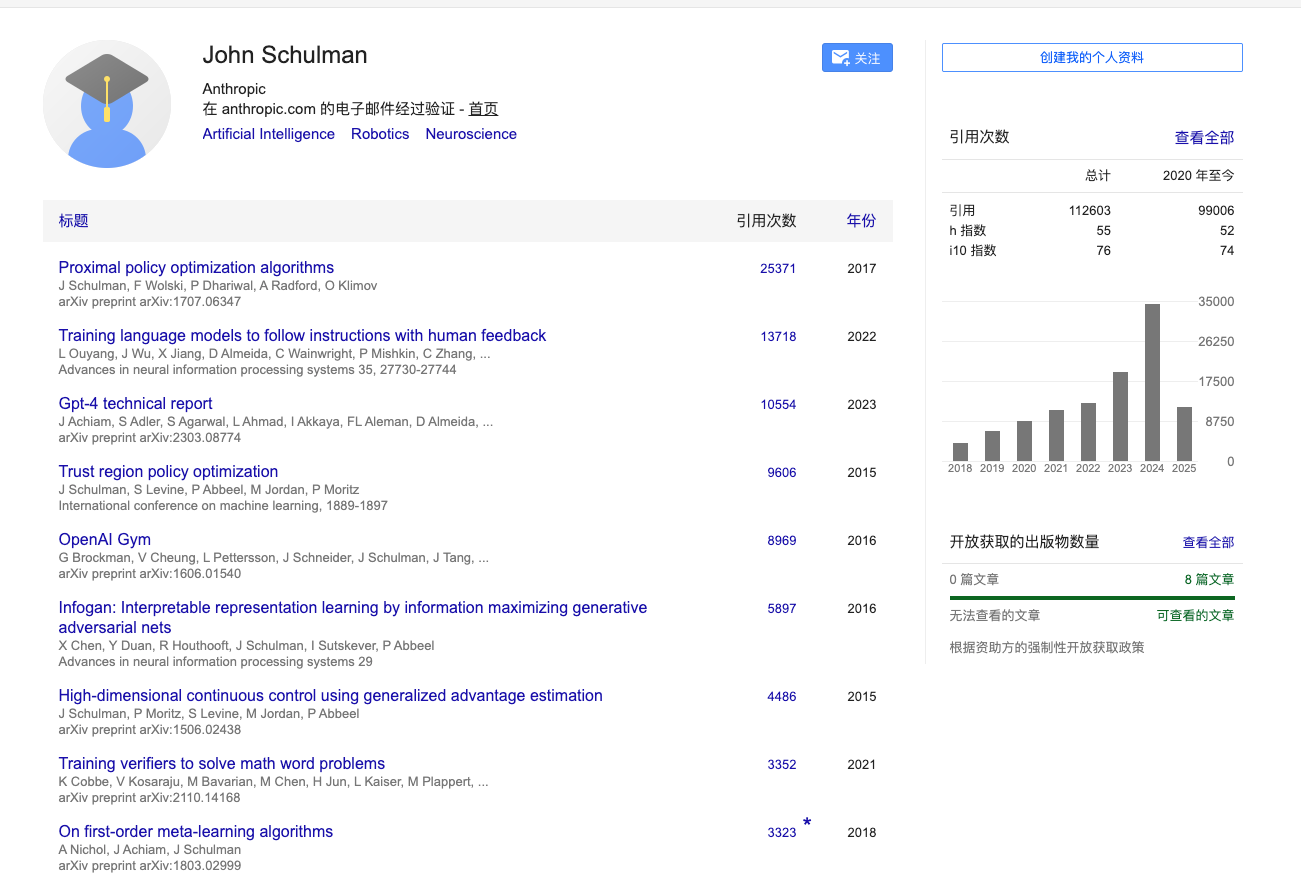Image resolution: width=1301 pixels, height=884 pixels.
Task: Click the 2018 bar in citation chart
Action: tap(960, 452)
